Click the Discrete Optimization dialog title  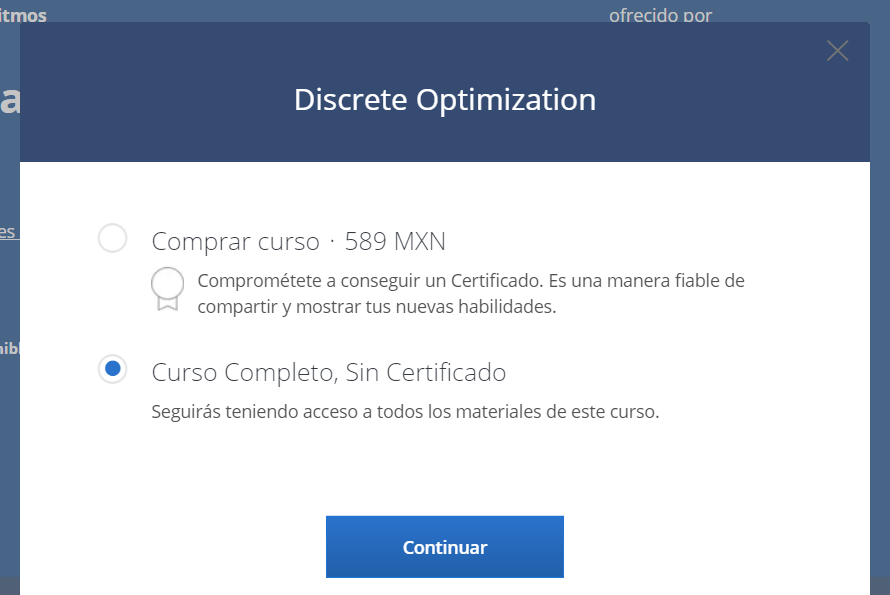444,100
